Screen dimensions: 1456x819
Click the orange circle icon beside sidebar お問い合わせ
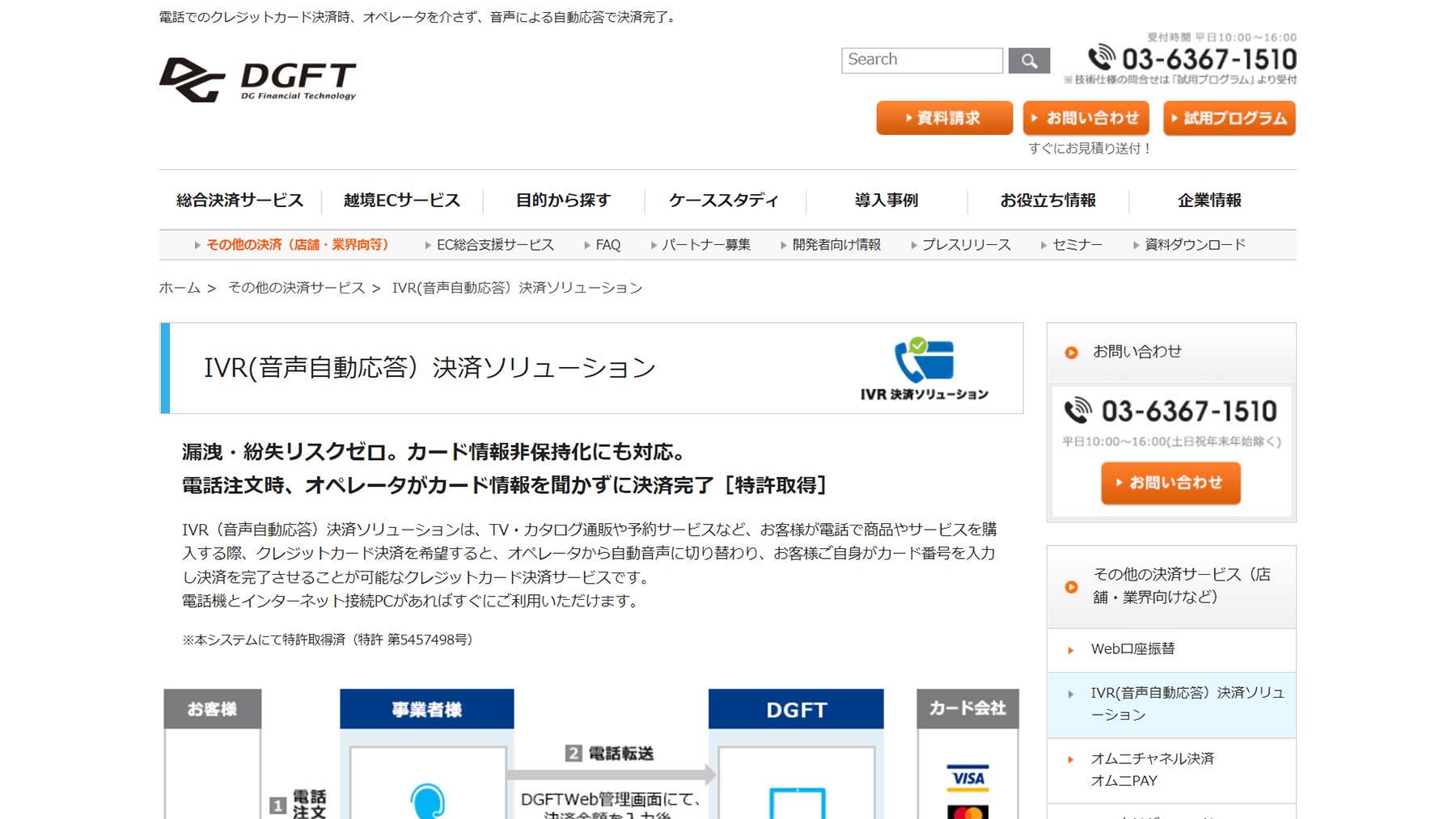pos(1071,353)
